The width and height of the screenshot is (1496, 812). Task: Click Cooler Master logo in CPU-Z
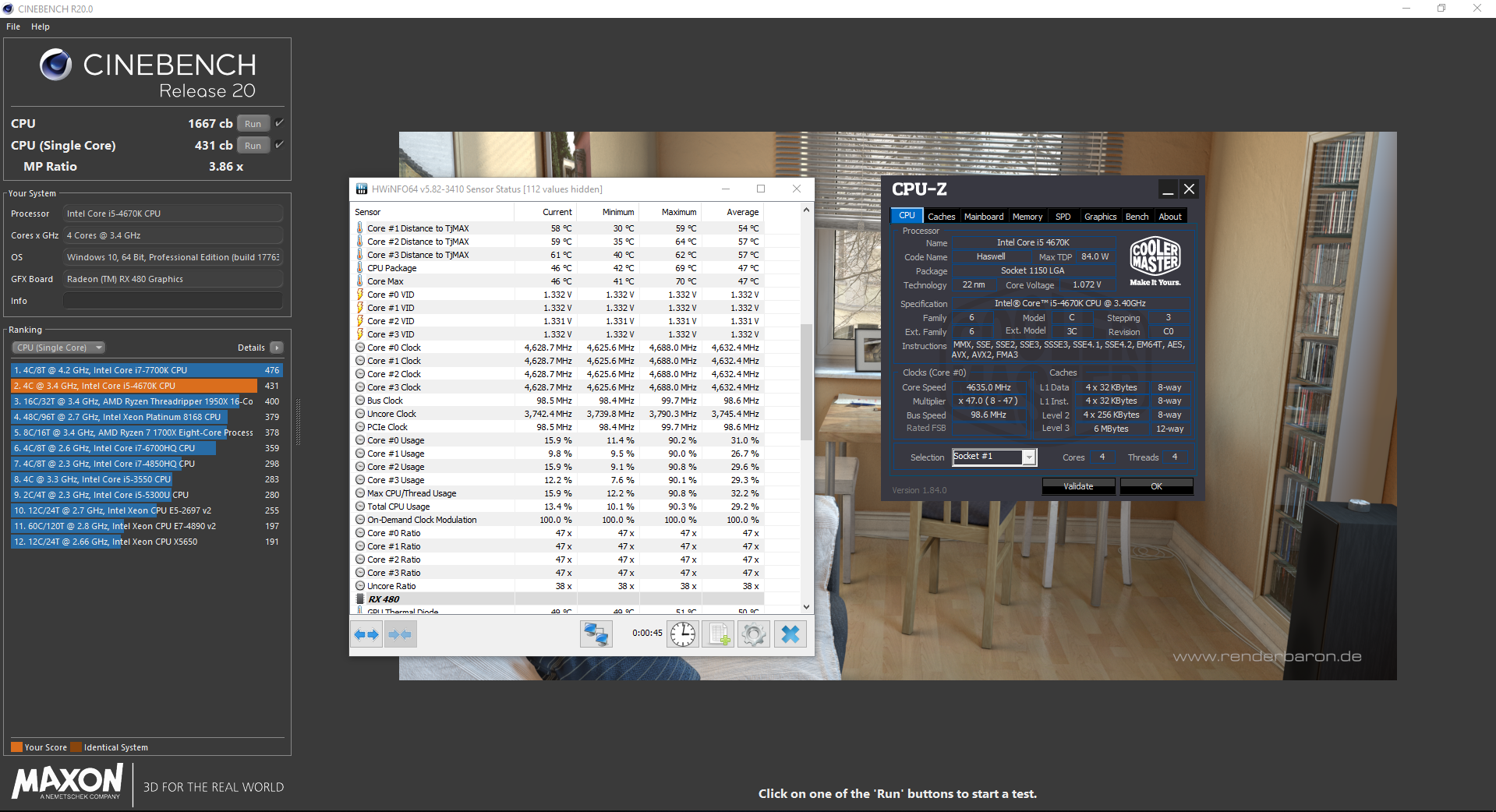click(1155, 261)
